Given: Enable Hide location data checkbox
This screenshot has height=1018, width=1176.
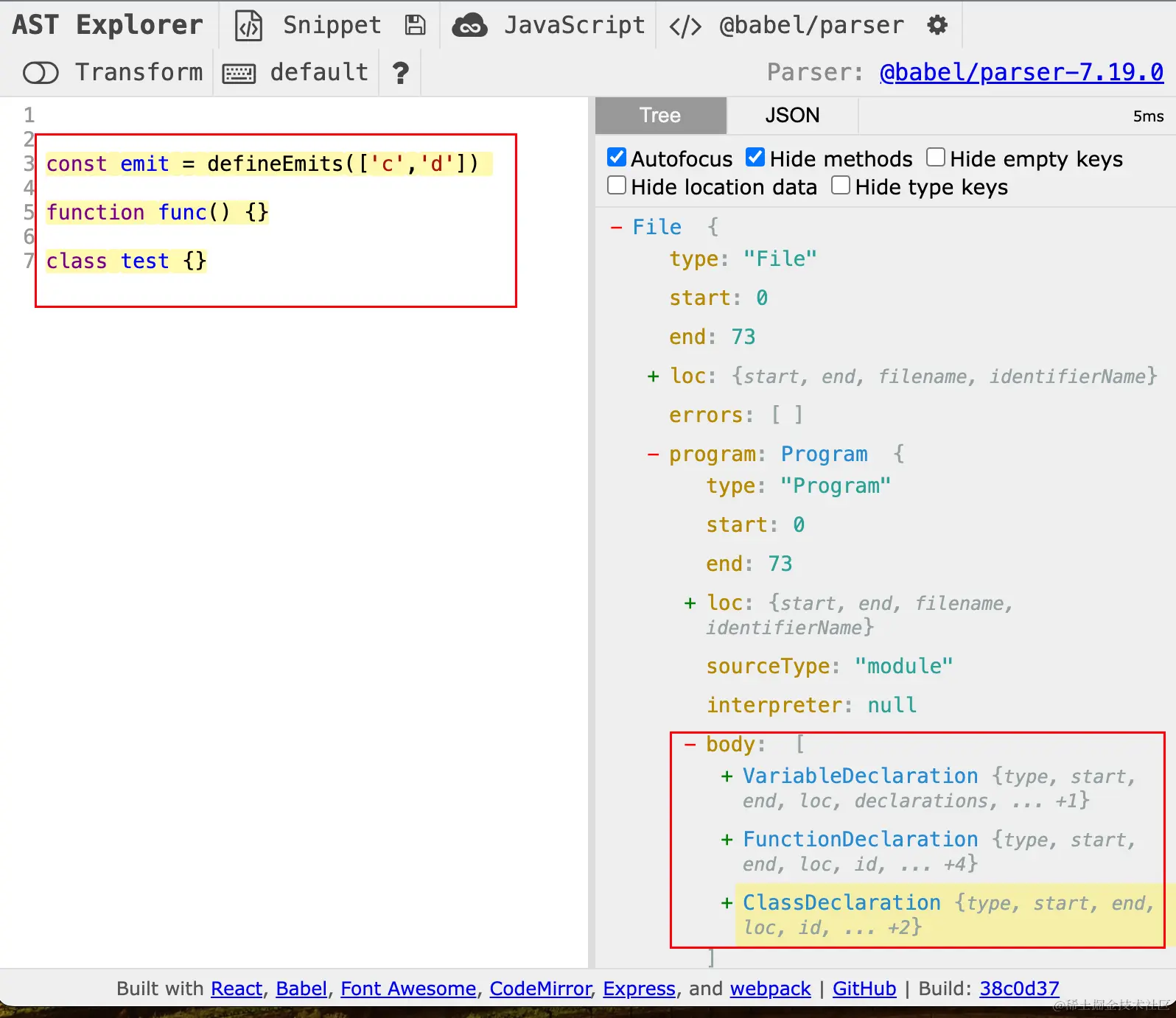Looking at the screenshot, I should [x=617, y=185].
